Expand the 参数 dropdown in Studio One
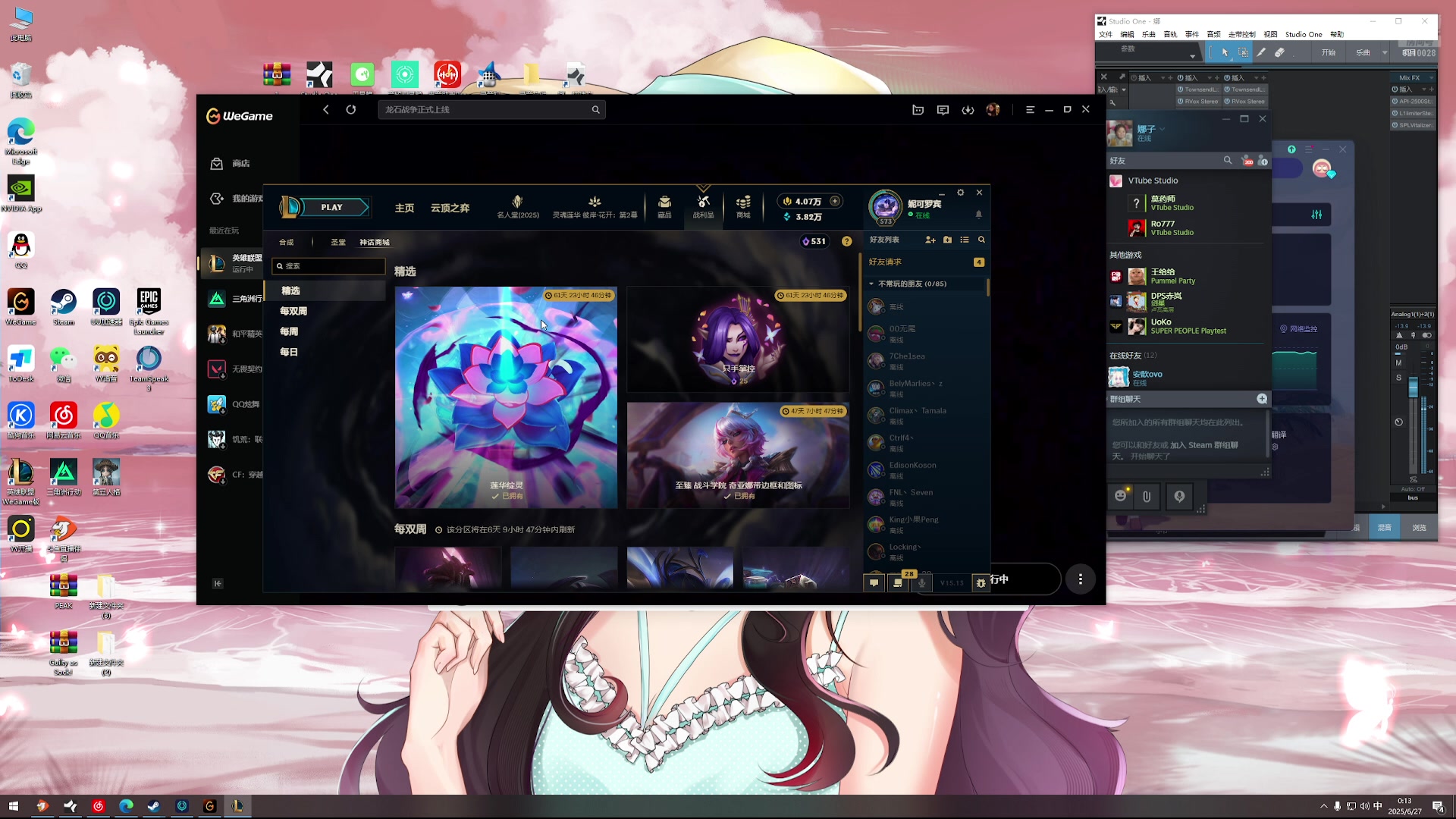Screen dimensions: 1456x819 pos(1192,56)
